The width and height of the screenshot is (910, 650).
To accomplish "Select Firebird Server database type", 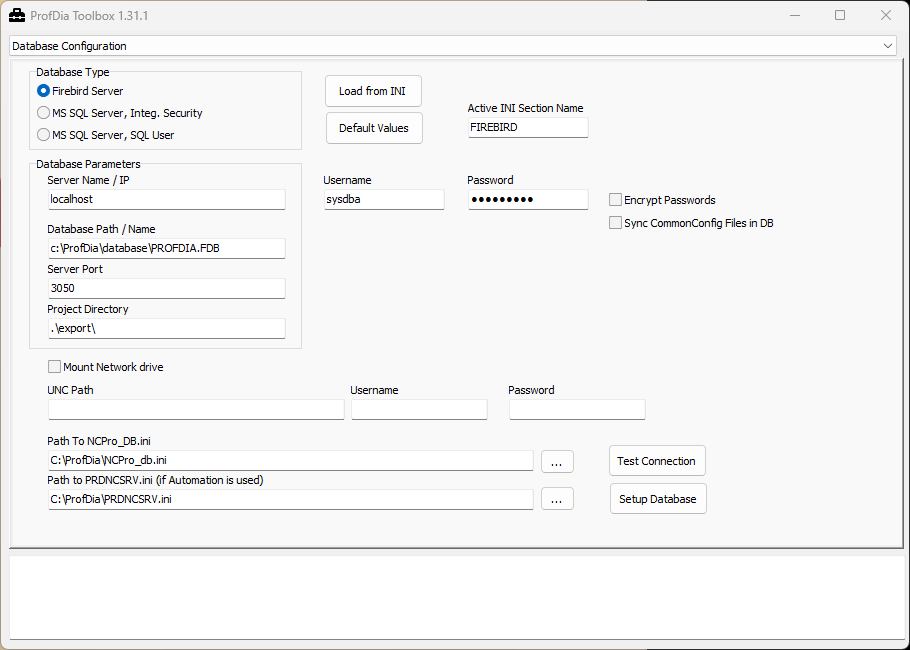I will coord(44,91).
